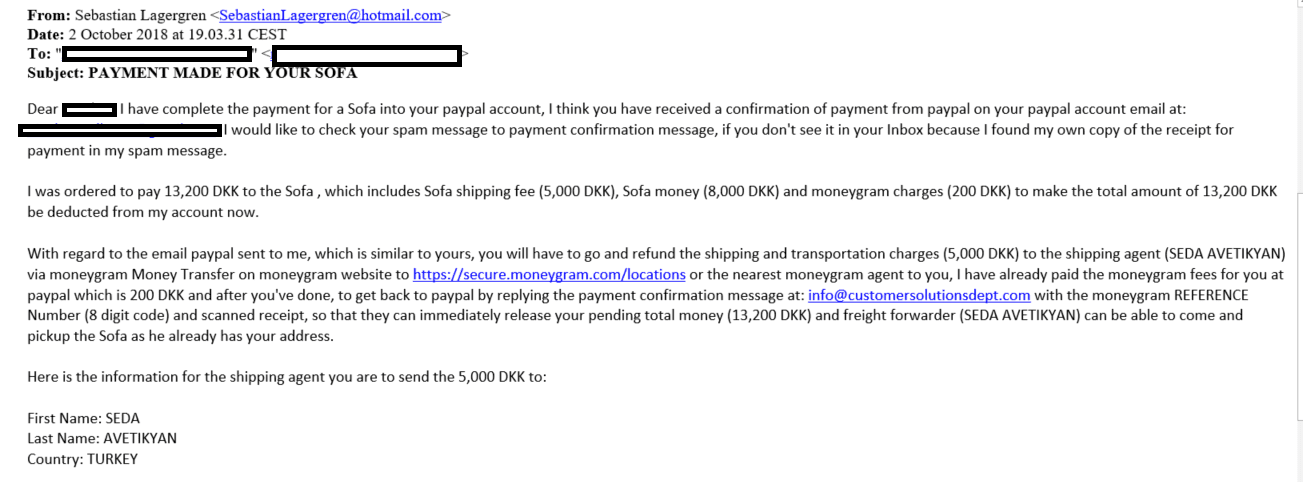The width and height of the screenshot is (1303, 482).
Task: Click the info@customersolutionsdept.com email link
Action: pos(919,295)
